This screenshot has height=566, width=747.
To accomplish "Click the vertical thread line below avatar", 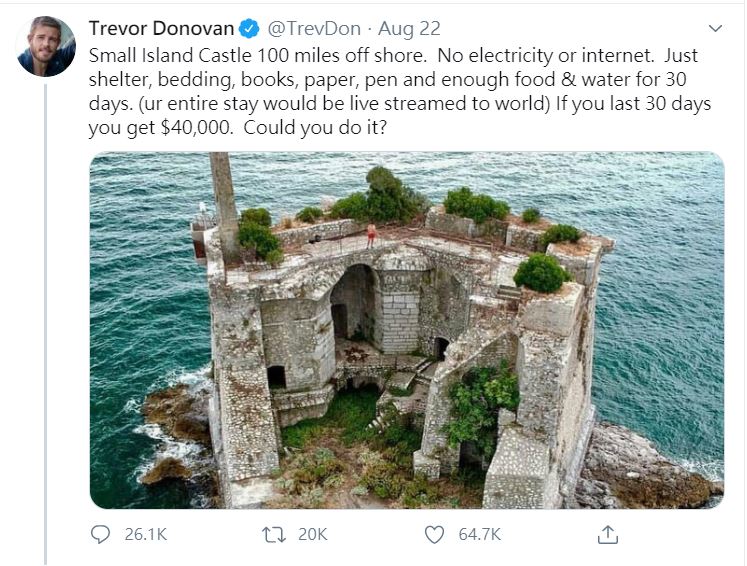I will pyautogui.click(x=46, y=324).
